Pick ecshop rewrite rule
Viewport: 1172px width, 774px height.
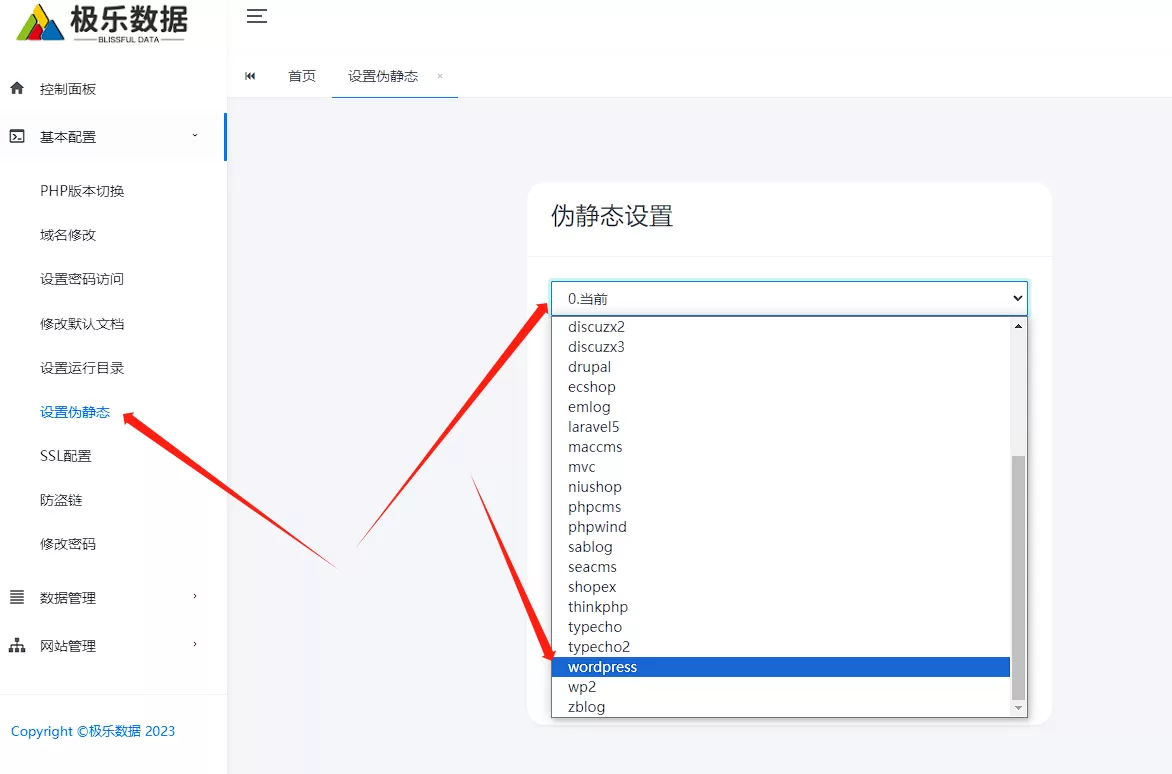click(781, 387)
